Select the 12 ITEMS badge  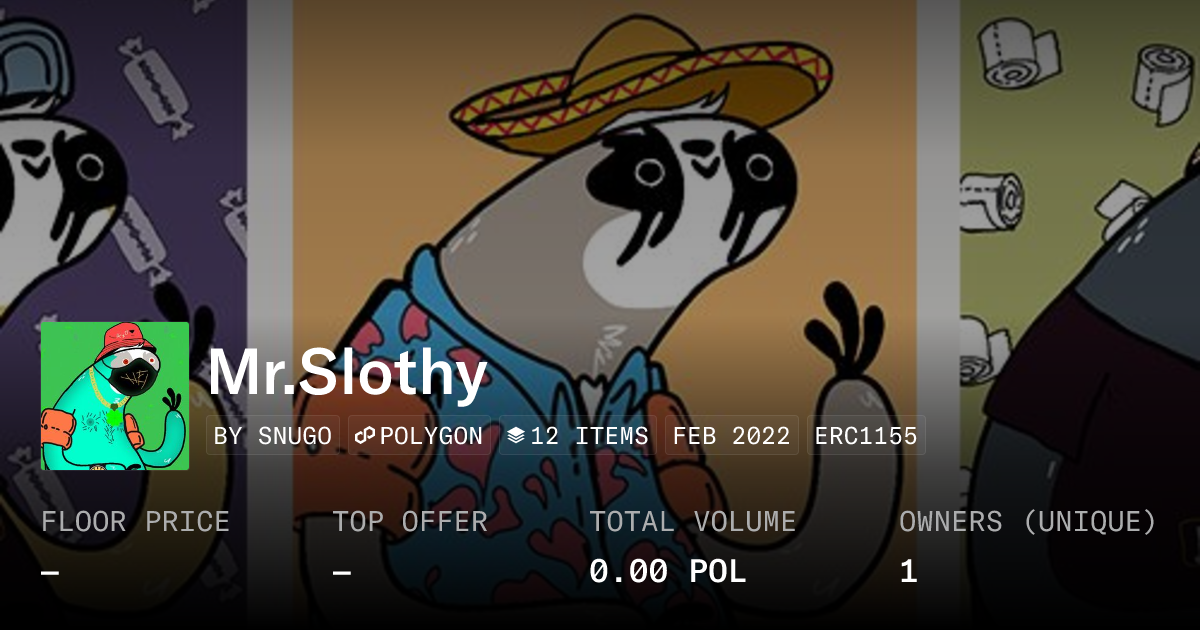(x=578, y=436)
